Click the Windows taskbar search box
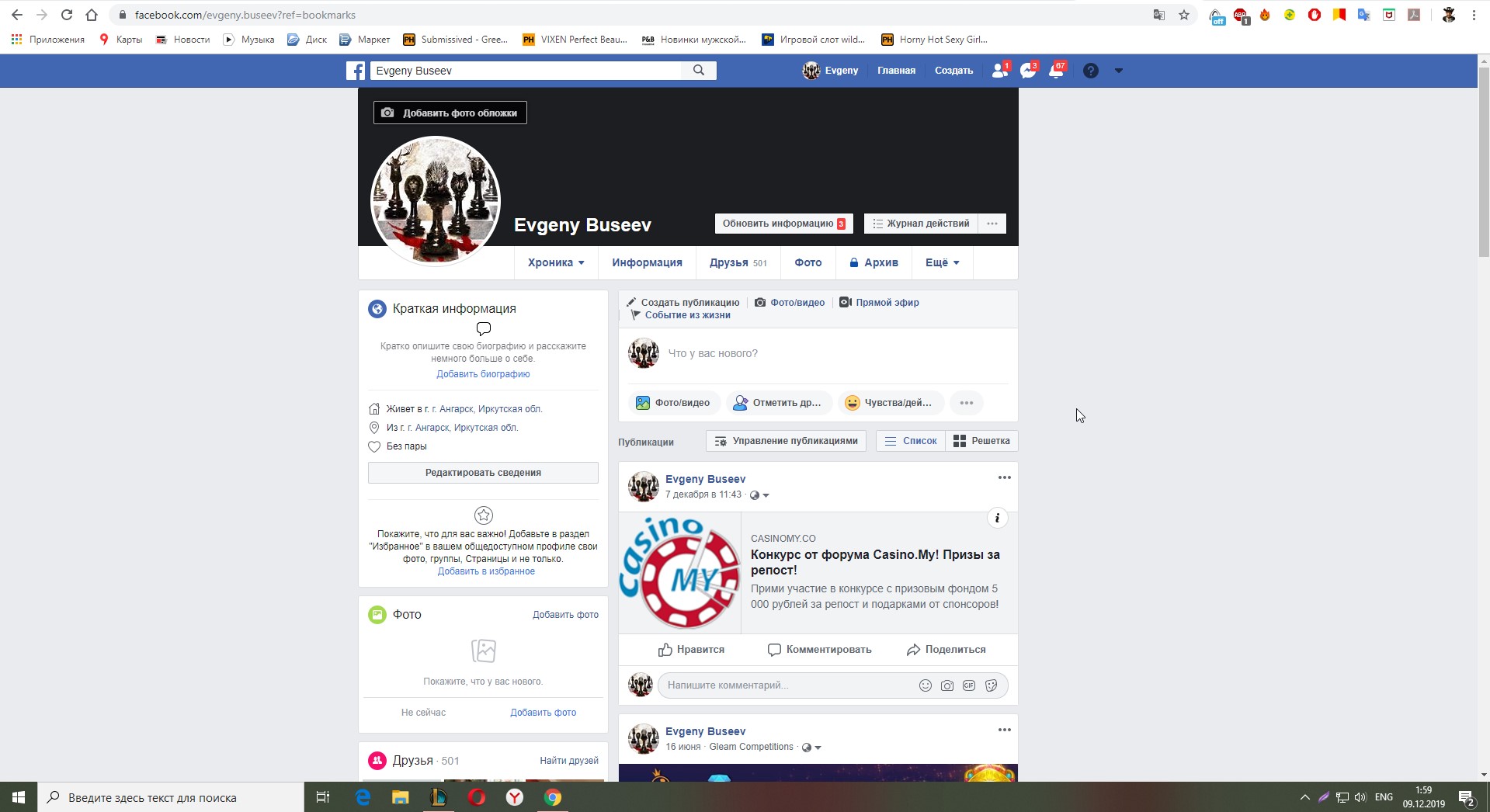Viewport: 1490px width, 812px height. pyautogui.click(x=171, y=797)
